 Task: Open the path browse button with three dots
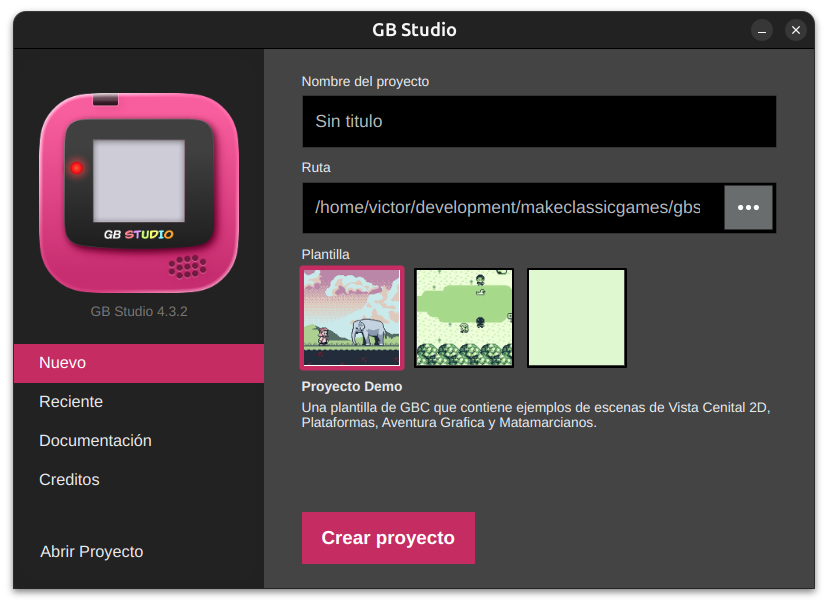click(748, 207)
